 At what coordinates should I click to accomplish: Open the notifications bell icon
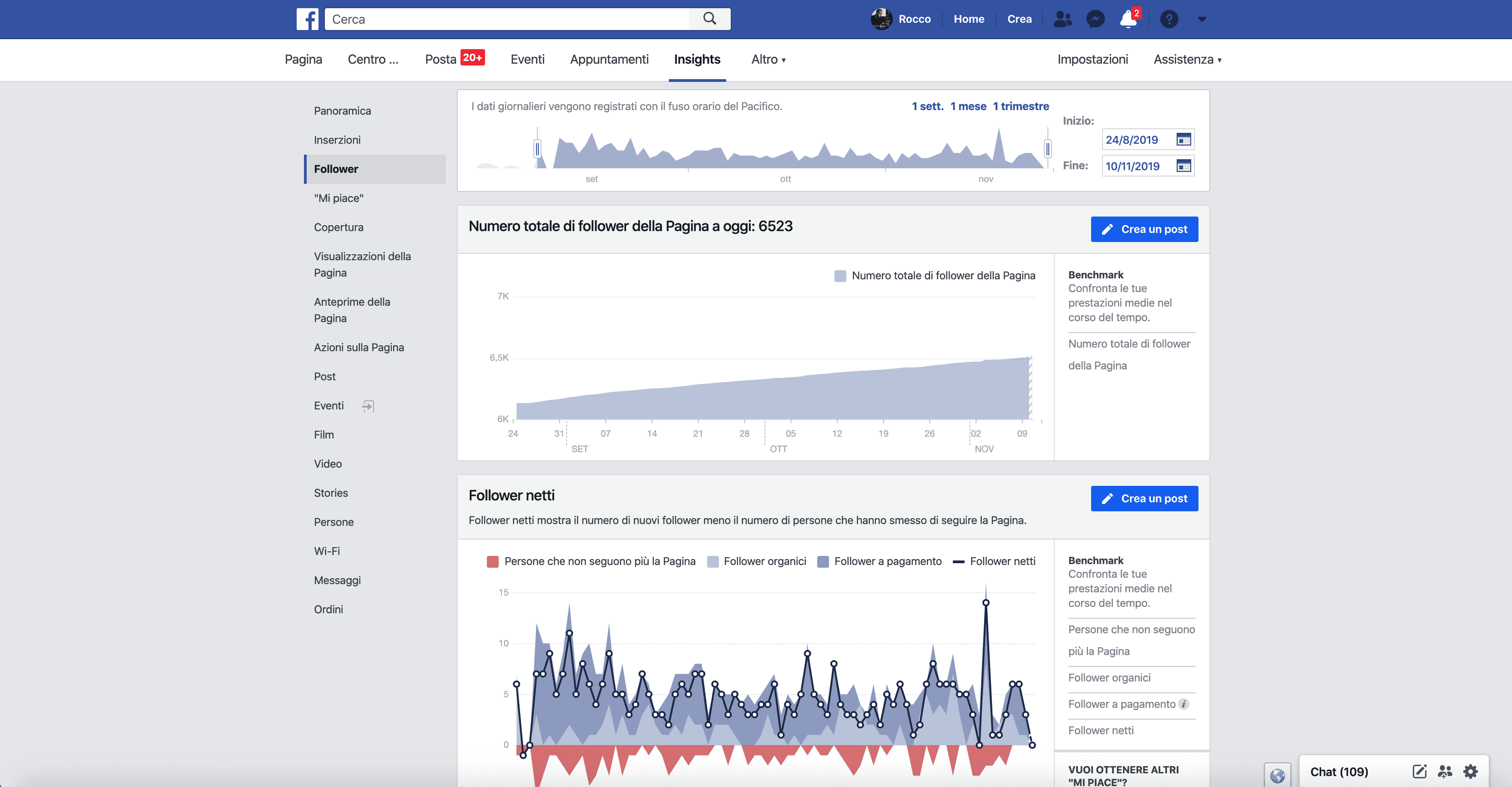coord(1128,19)
